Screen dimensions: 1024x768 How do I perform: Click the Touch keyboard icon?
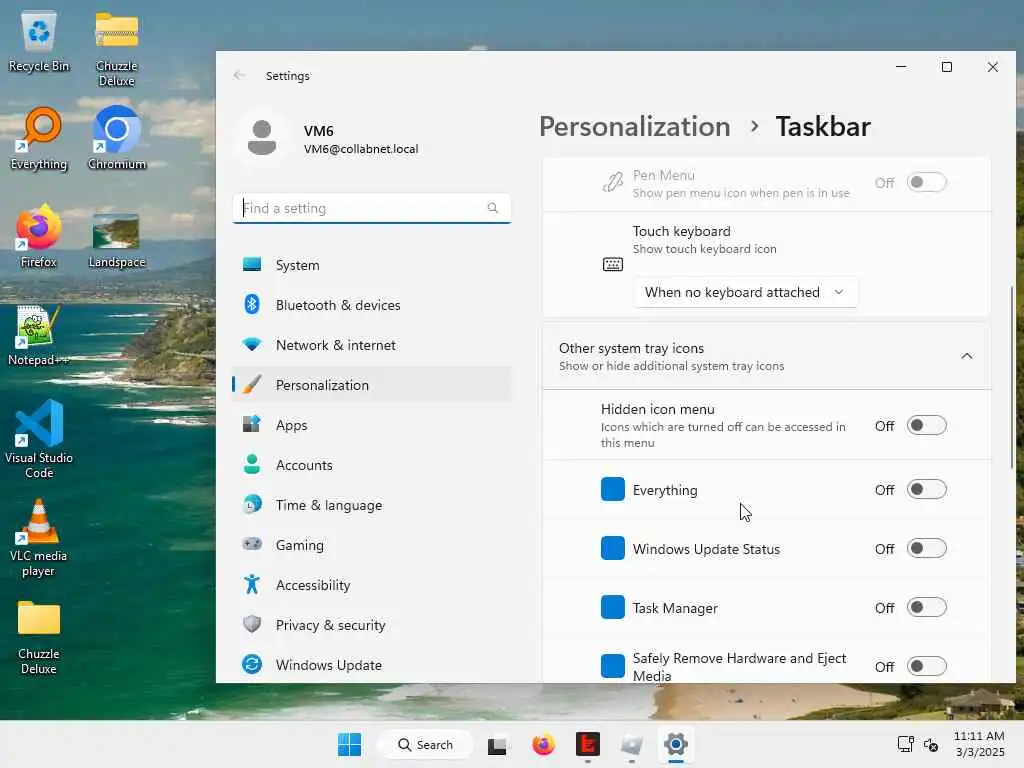click(x=613, y=264)
